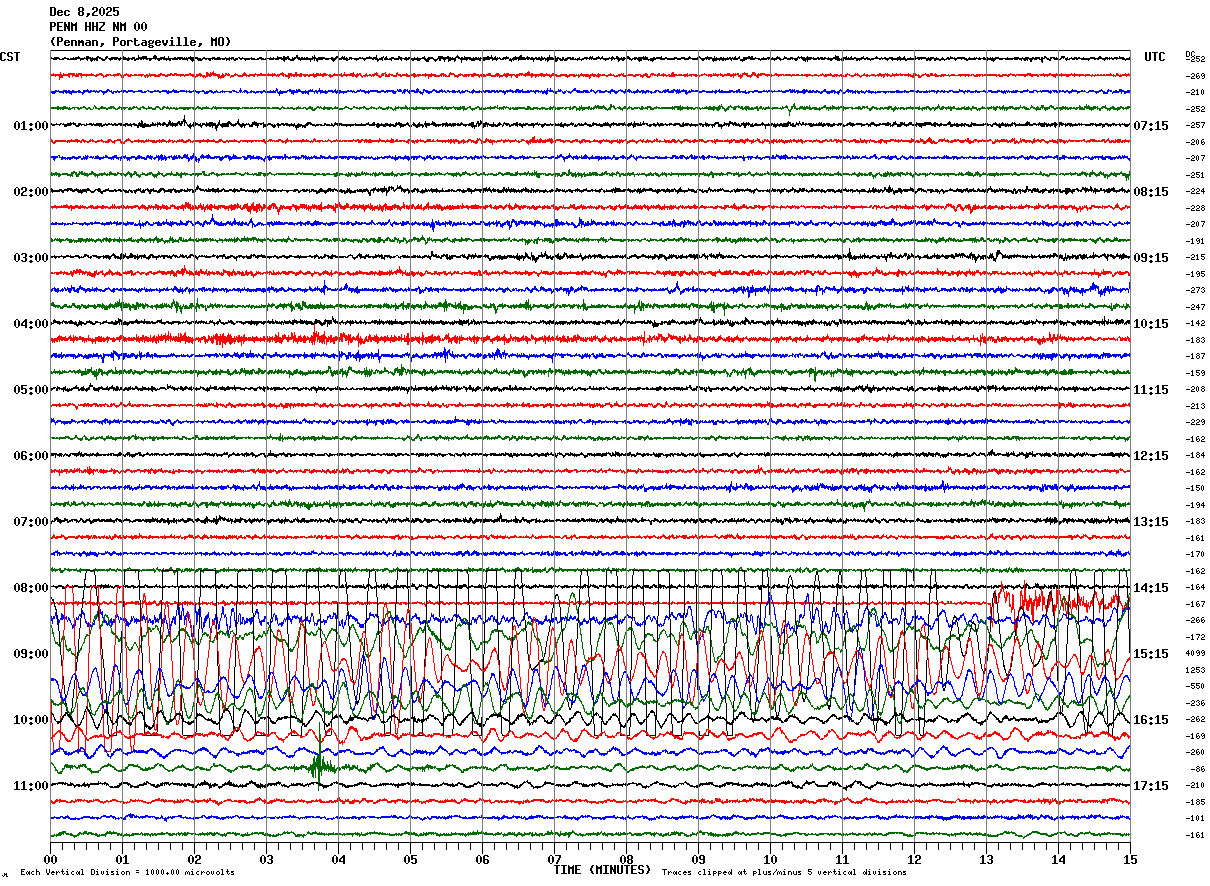
Task: Click the green-trace seismic burst after 10:00 CST
Action: pyautogui.click(x=320, y=767)
